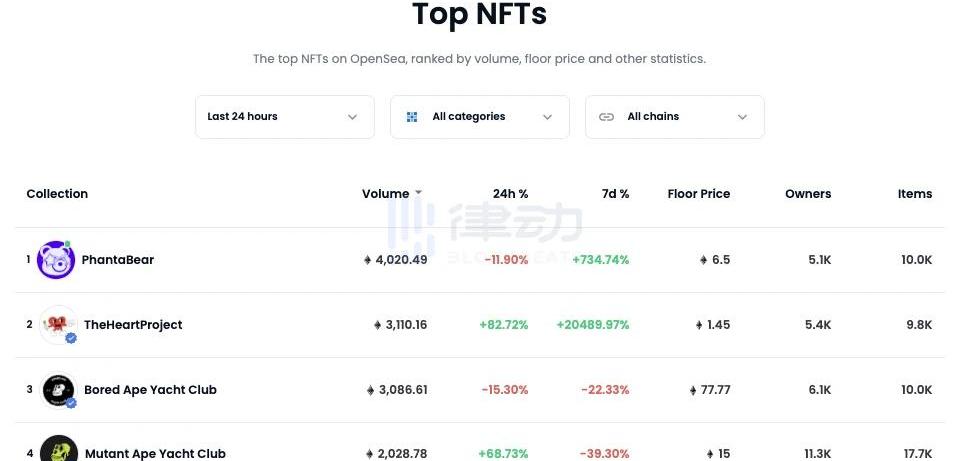The height and width of the screenshot is (461, 970).
Task: Click the Volume sort arrow icon
Action: point(418,193)
